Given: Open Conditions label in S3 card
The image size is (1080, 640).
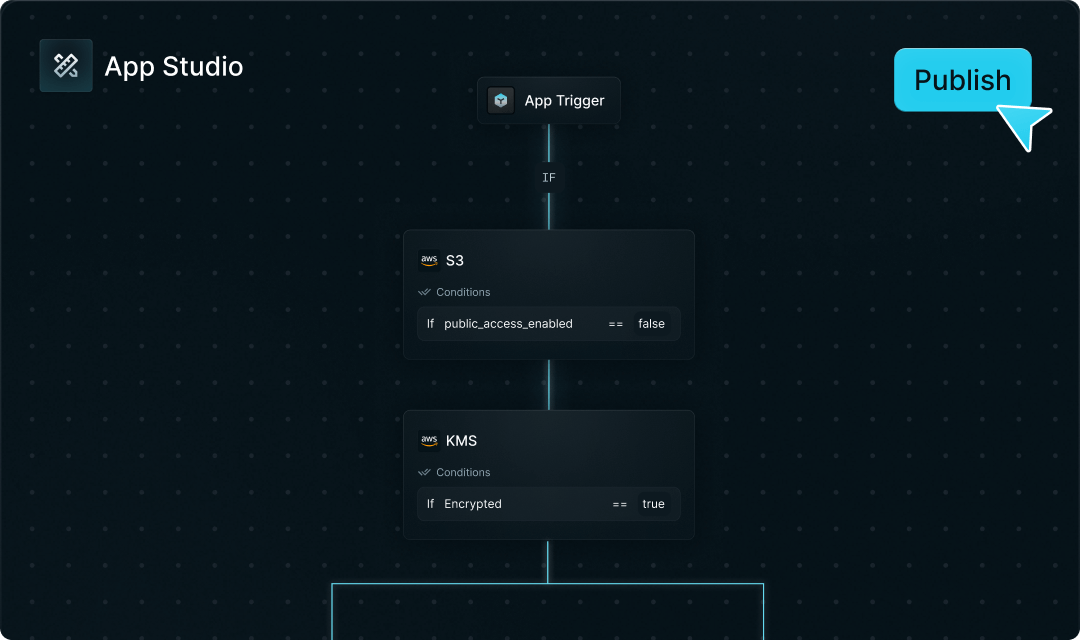Looking at the screenshot, I should (x=463, y=292).
